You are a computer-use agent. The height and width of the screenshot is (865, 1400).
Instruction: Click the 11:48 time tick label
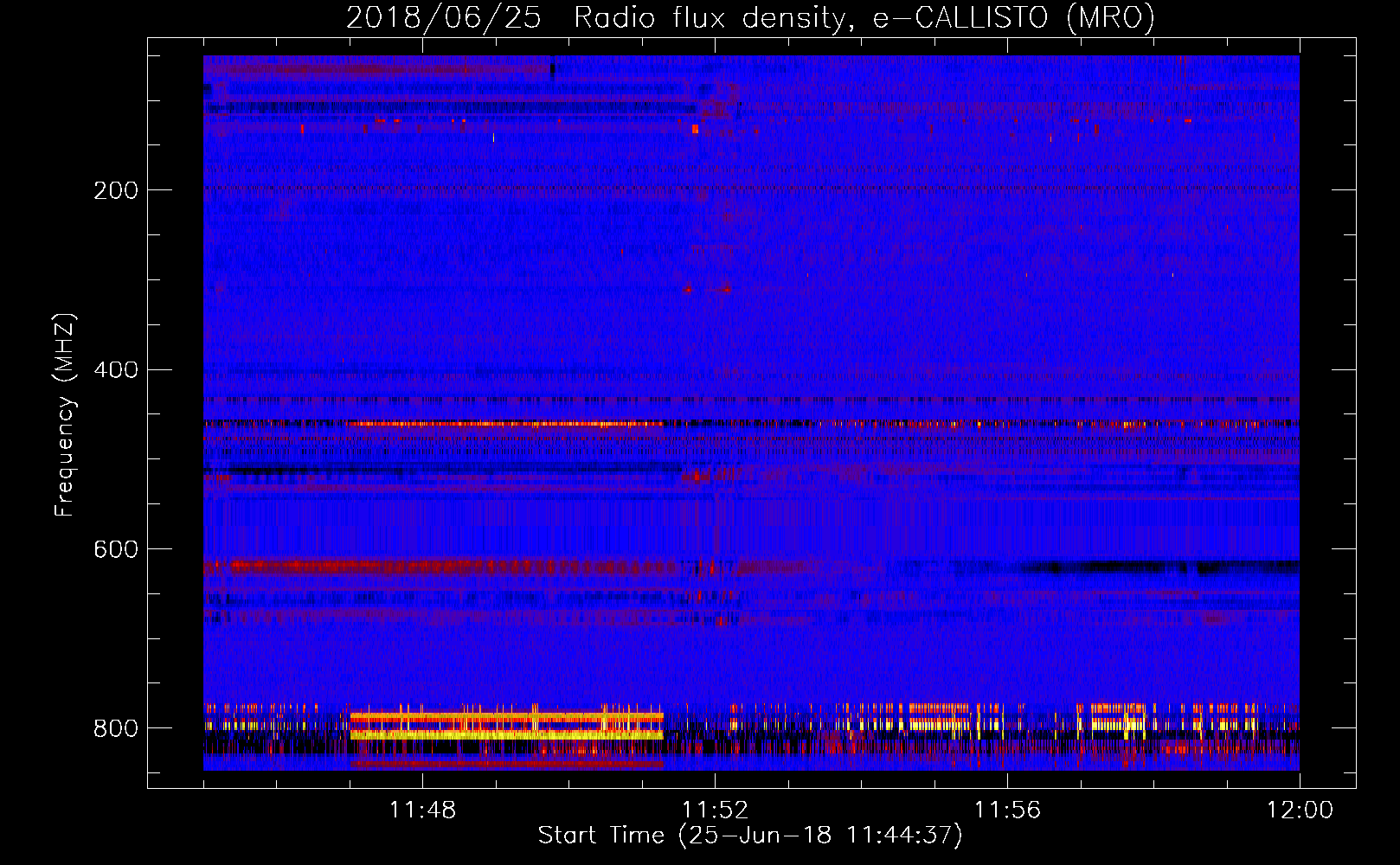(x=422, y=811)
